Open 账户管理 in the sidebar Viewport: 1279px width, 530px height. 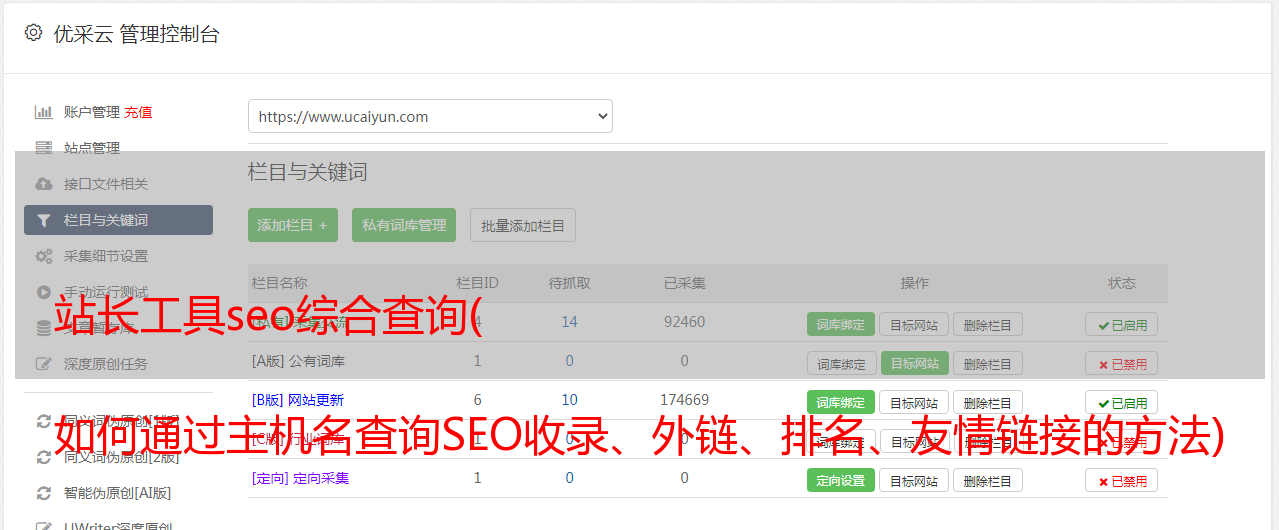point(92,112)
